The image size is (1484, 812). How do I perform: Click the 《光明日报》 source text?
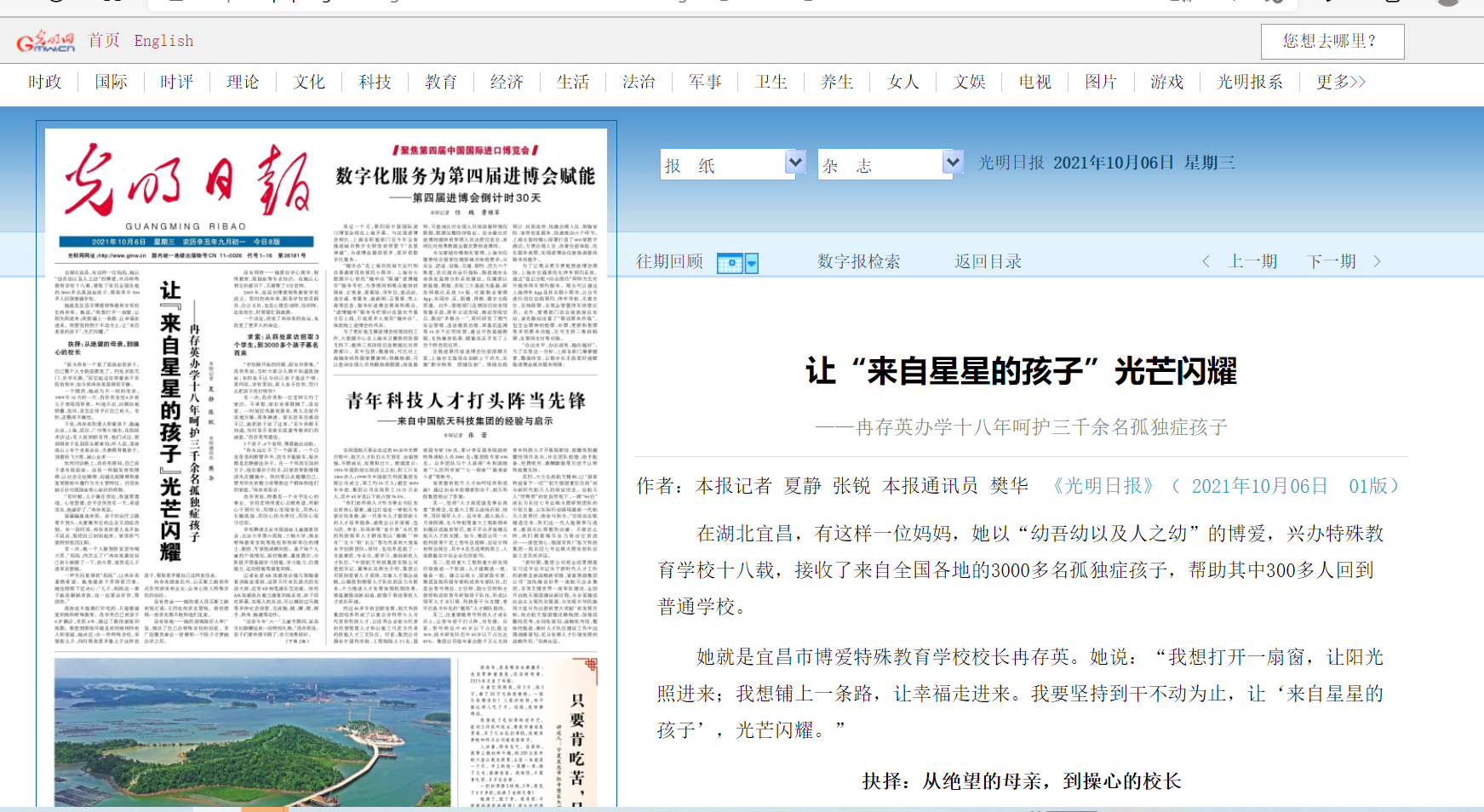1103,486
